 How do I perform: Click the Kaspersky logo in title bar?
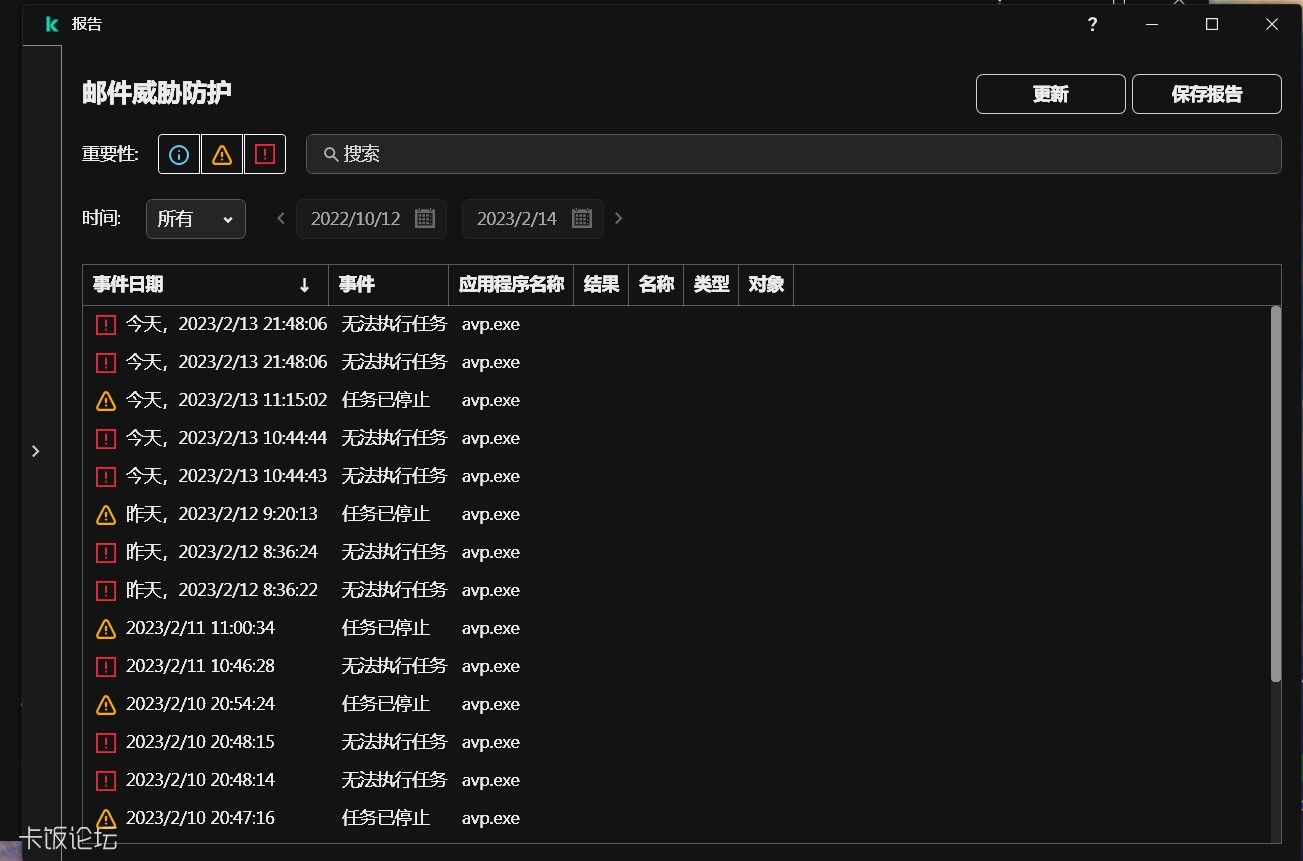tap(52, 24)
